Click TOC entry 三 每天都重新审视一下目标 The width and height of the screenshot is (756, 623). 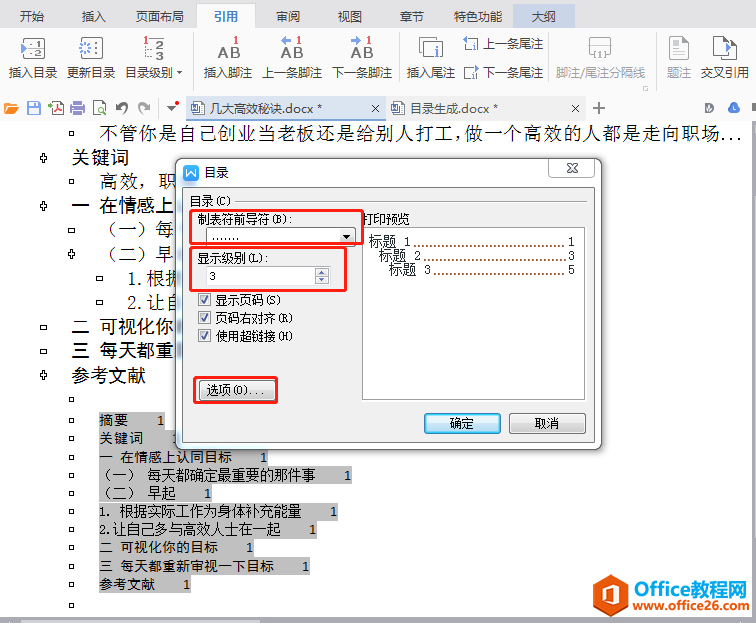(204, 566)
